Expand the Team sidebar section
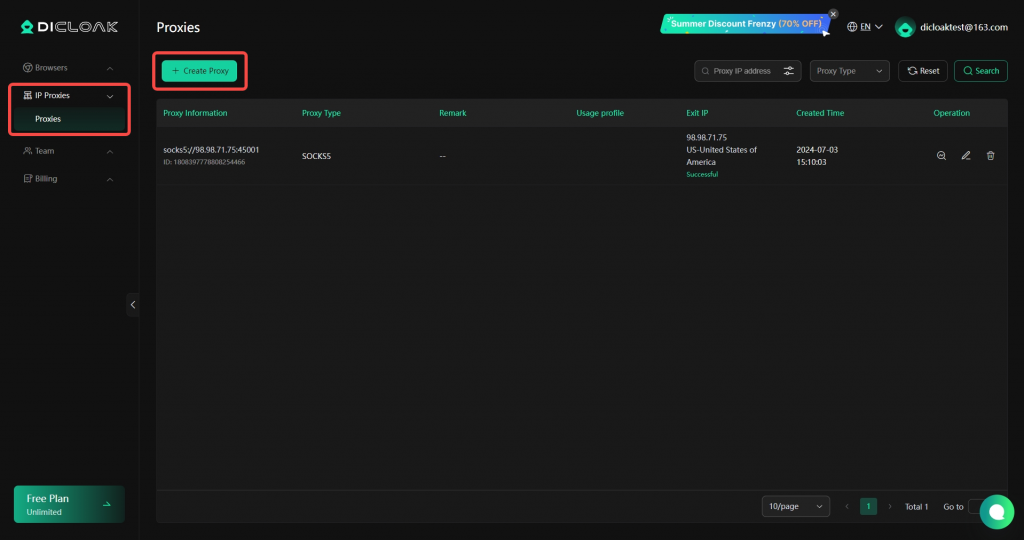The width and height of the screenshot is (1024, 540). click(x=68, y=151)
